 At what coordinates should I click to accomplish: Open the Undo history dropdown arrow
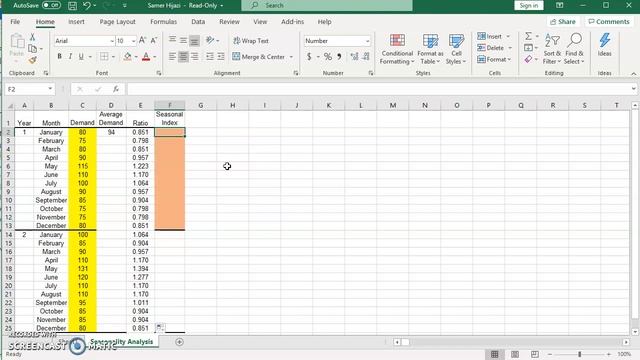[x=95, y=6]
